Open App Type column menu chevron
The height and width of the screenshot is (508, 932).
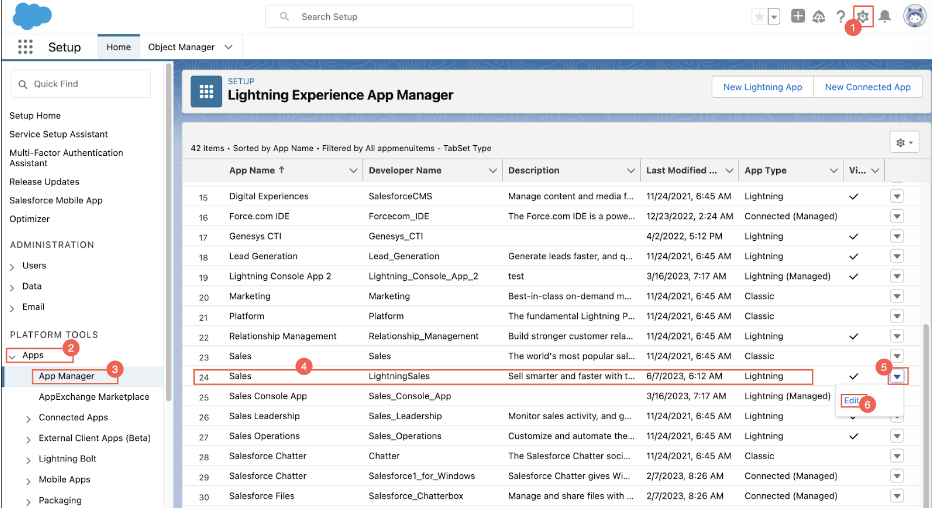833,171
